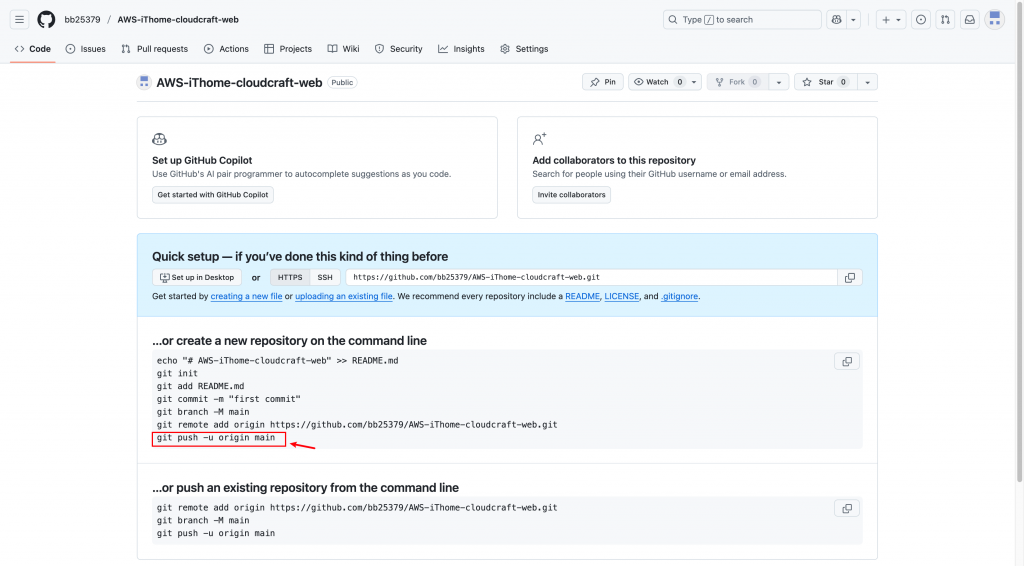1024x566 pixels.
Task: Switch to the Pull requests tab
Action: (x=155, y=49)
